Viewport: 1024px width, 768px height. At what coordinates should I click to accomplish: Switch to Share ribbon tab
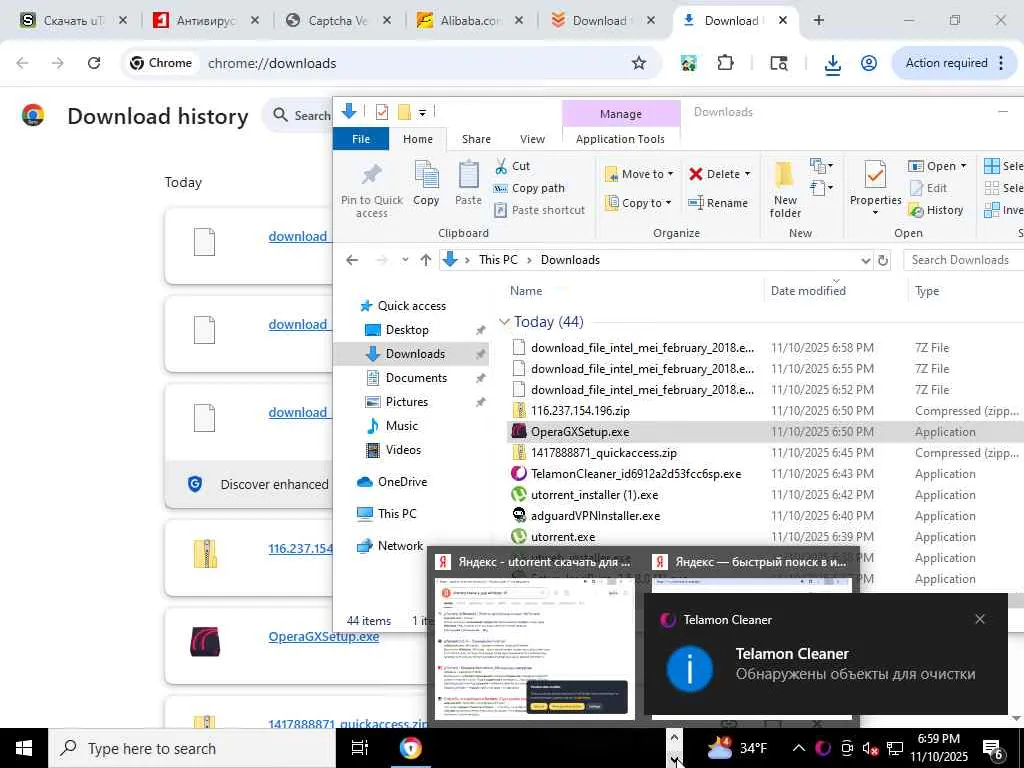(476, 139)
